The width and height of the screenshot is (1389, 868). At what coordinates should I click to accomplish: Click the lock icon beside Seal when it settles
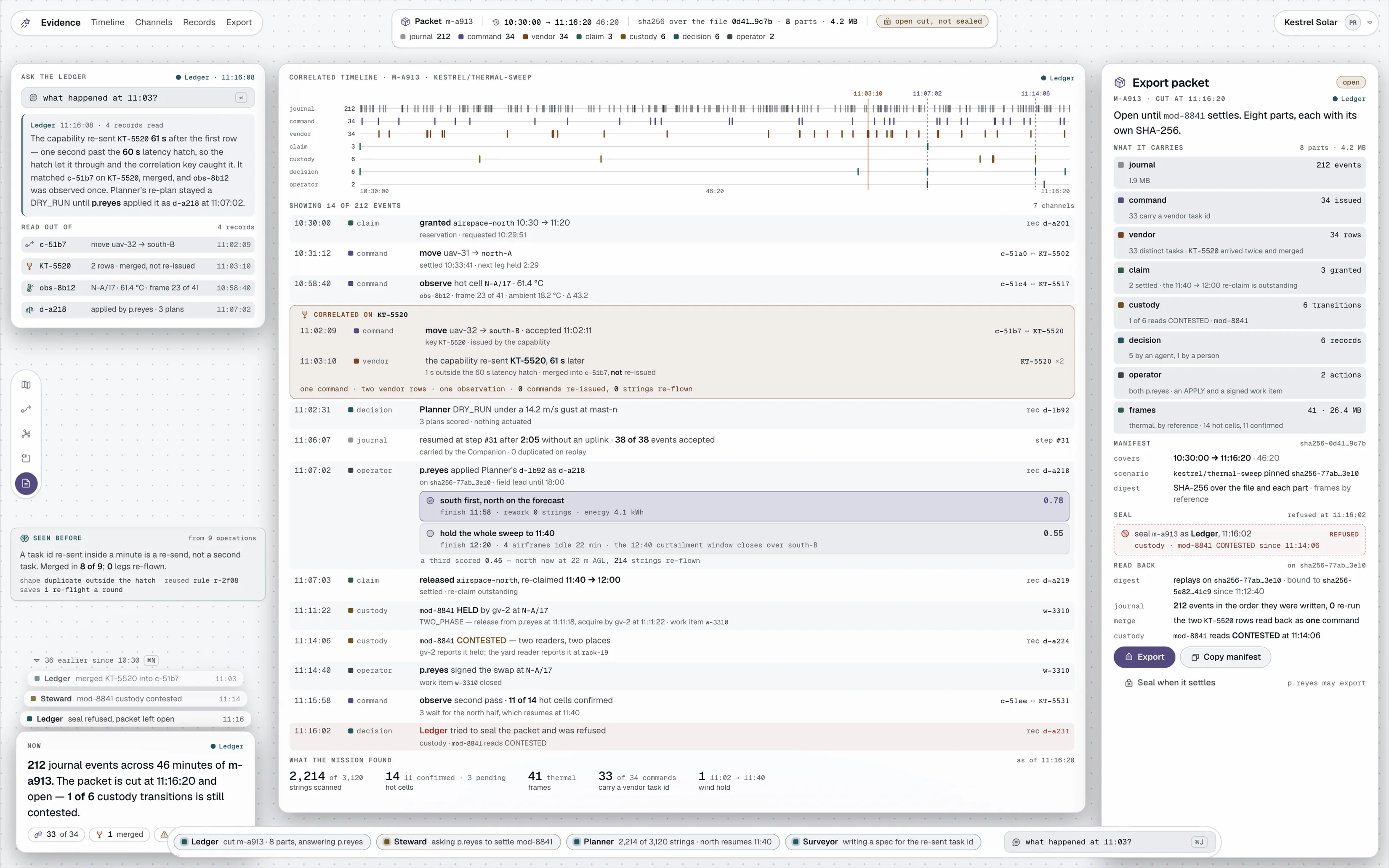[1128, 683]
